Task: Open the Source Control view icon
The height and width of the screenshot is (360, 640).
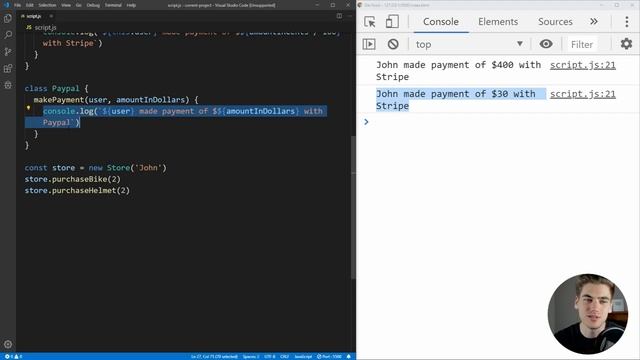Action: (x=8, y=51)
